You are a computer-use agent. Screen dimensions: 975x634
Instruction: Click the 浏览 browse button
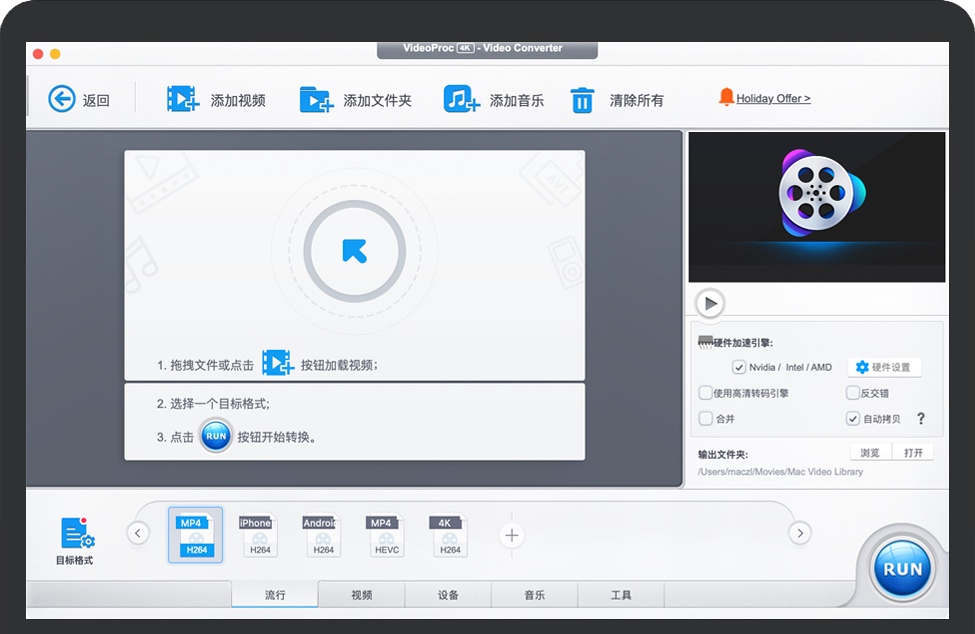point(869,452)
